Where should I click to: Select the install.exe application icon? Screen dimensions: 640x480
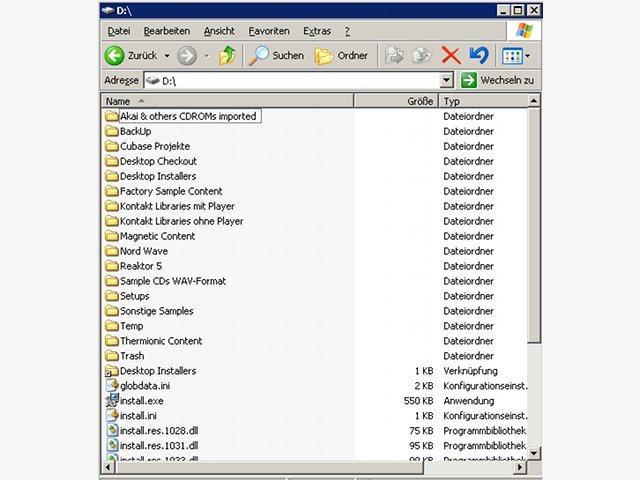click(112, 400)
